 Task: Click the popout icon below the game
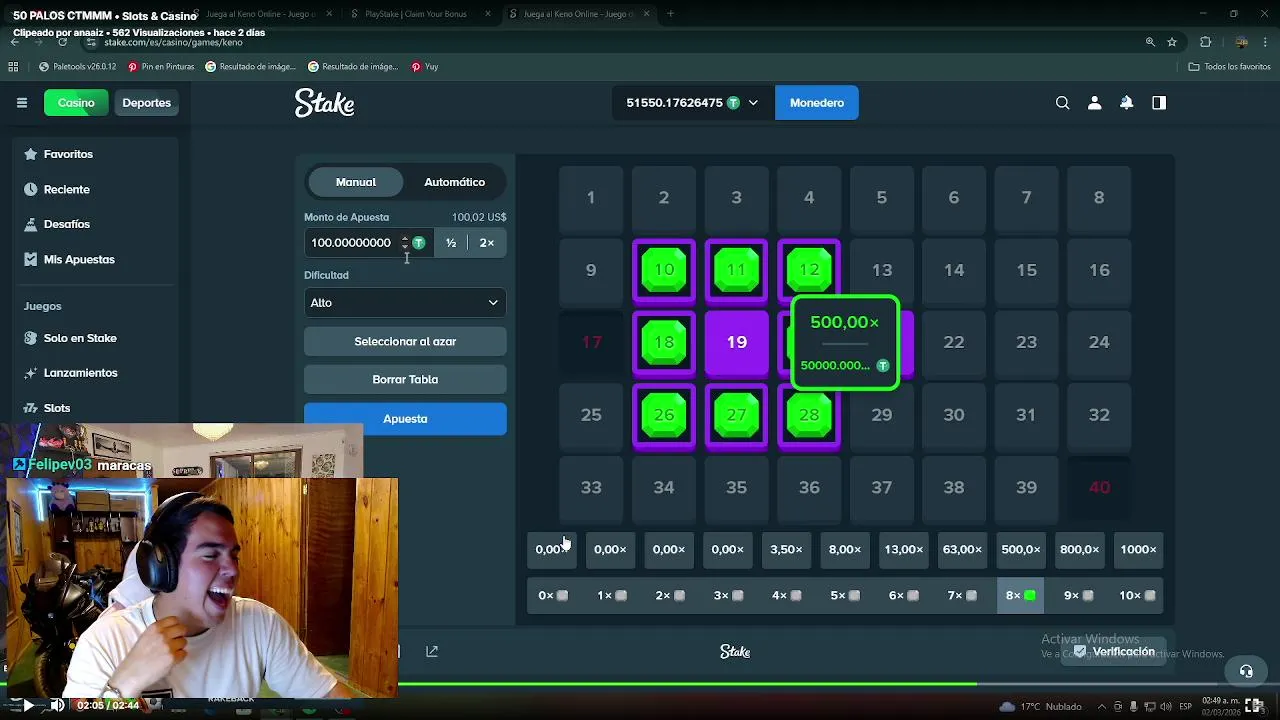click(x=432, y=651)
